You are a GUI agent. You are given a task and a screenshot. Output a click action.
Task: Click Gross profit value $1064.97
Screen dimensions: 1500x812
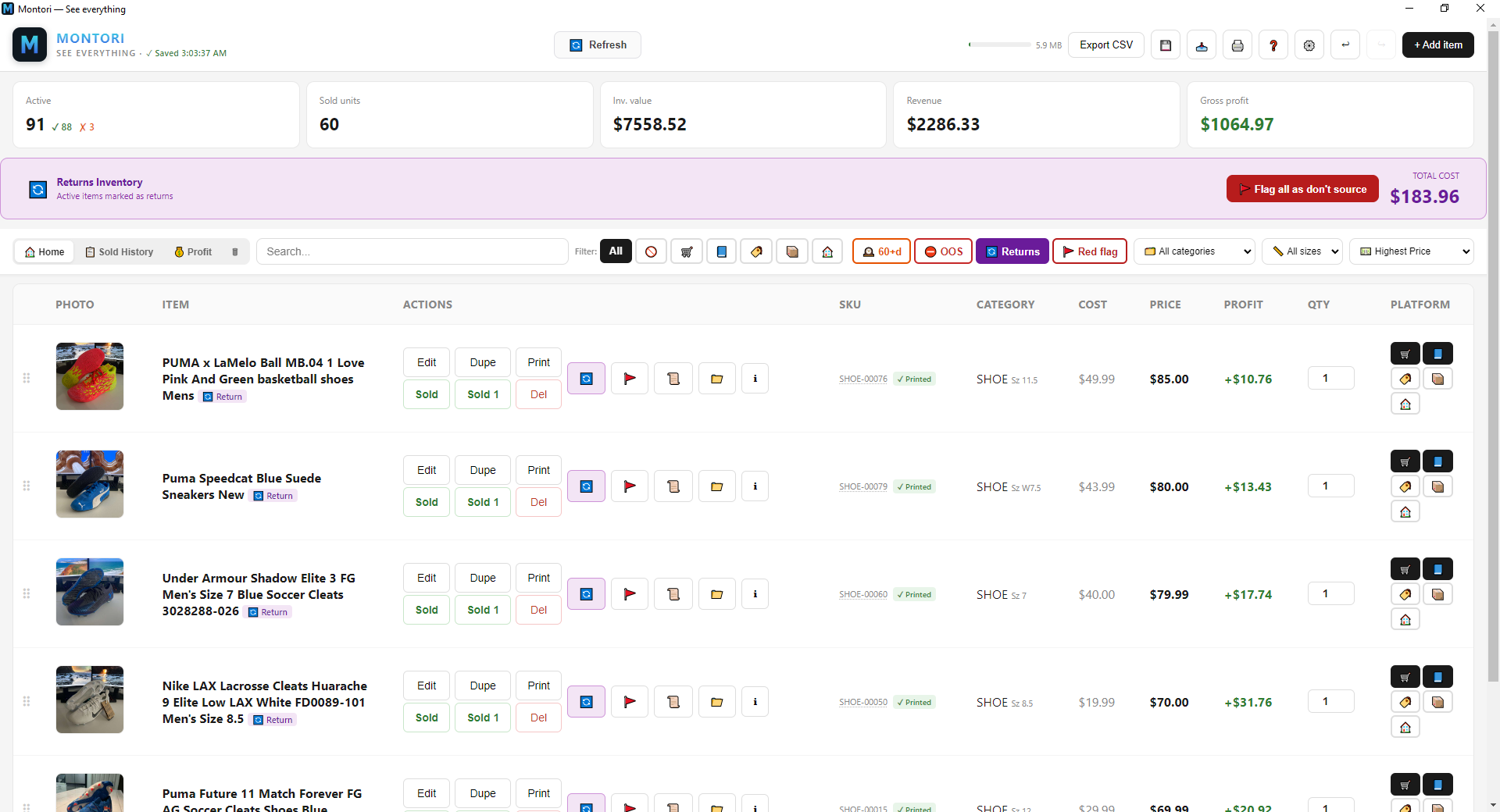pyautogui.click(x=1237, y=124)
